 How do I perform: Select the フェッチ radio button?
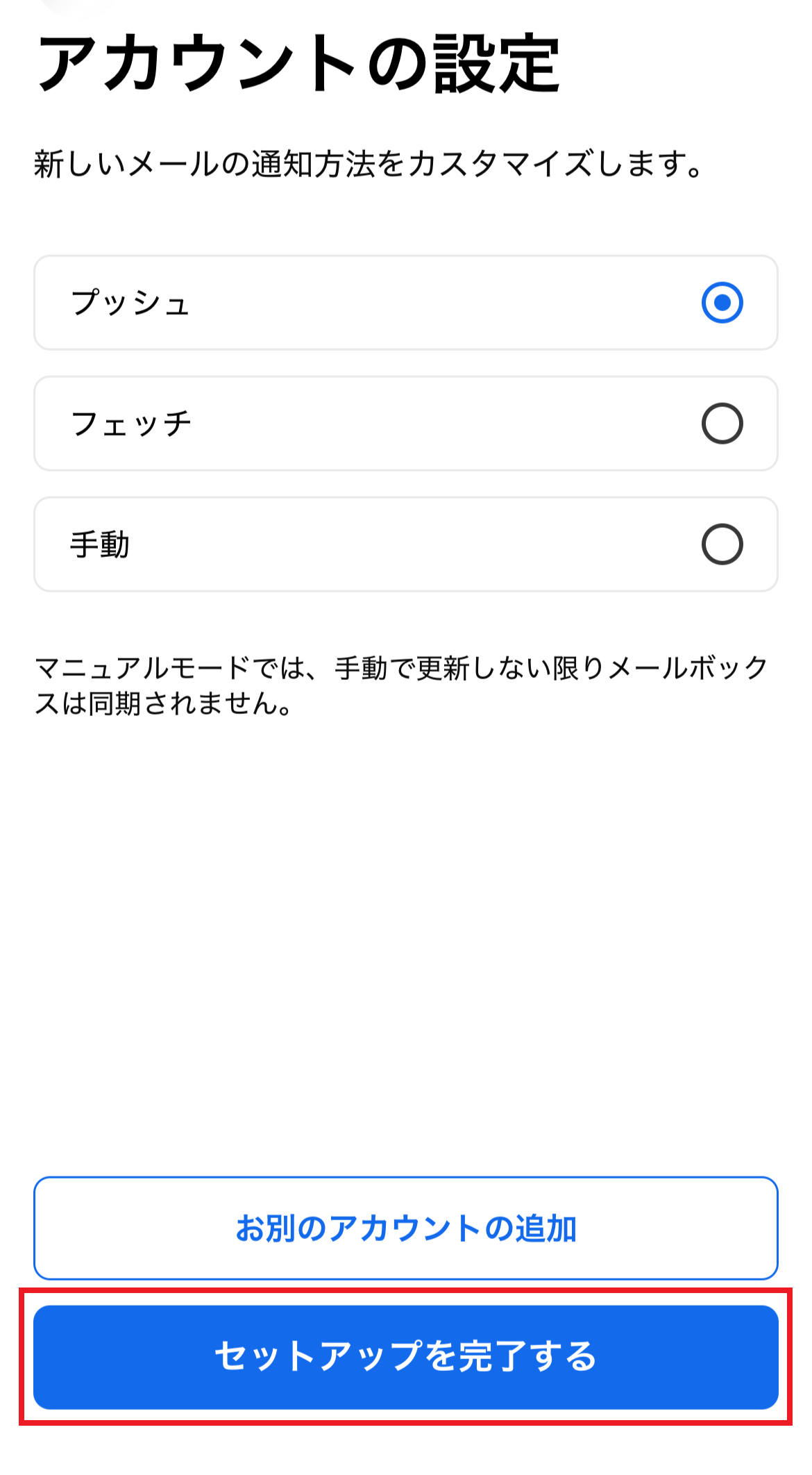click(722, 424)
